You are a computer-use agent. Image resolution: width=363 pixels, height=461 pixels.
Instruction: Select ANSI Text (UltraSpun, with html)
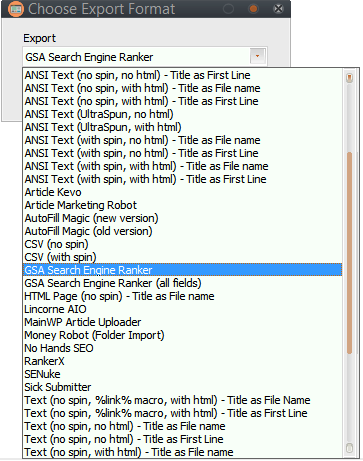point(183,127)
